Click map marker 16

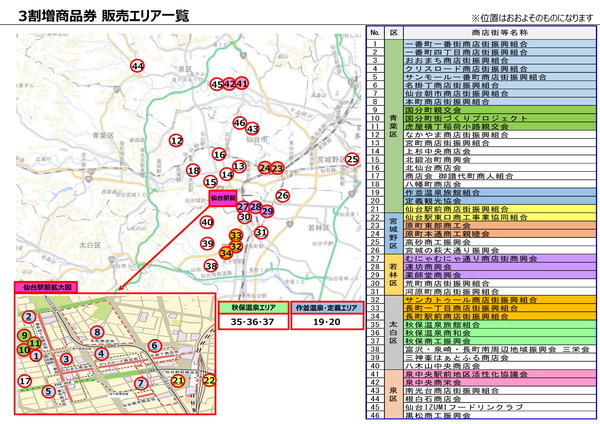coord(219,154)
